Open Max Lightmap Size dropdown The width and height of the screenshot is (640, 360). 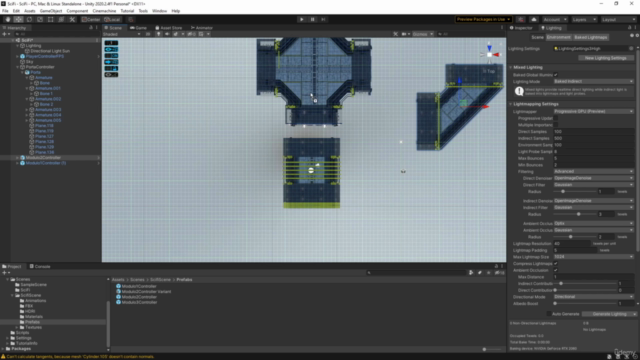point(593,257)
